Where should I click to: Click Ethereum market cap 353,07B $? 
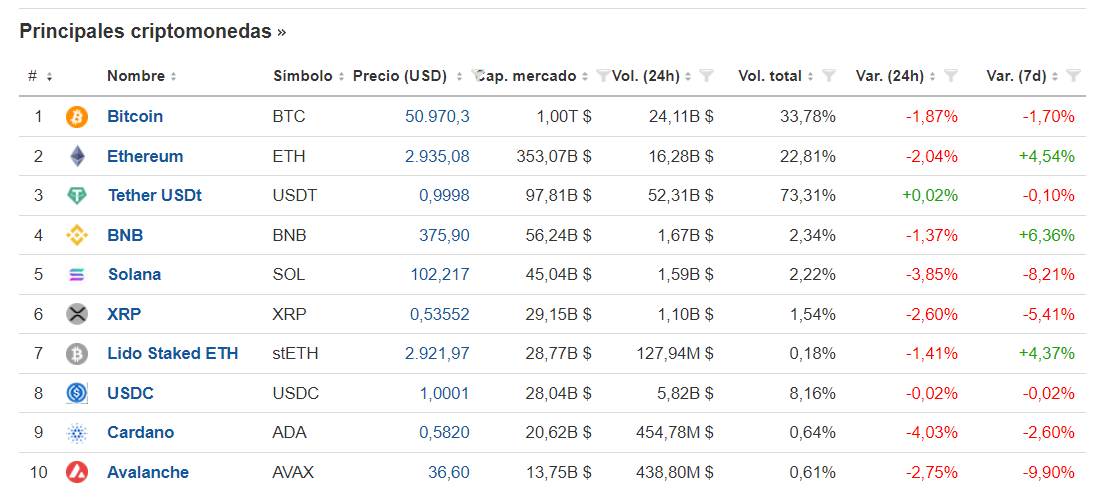(554, 156)
